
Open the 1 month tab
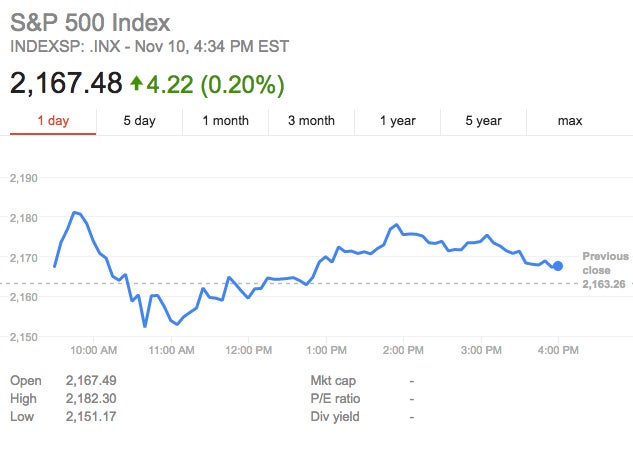(x=225, y=121)
